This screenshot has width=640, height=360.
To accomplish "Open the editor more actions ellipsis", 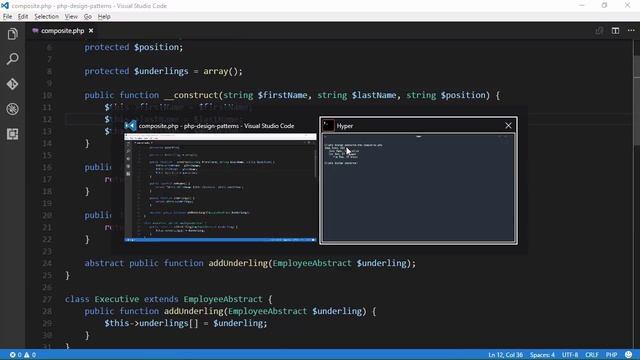I will [631, 31].
